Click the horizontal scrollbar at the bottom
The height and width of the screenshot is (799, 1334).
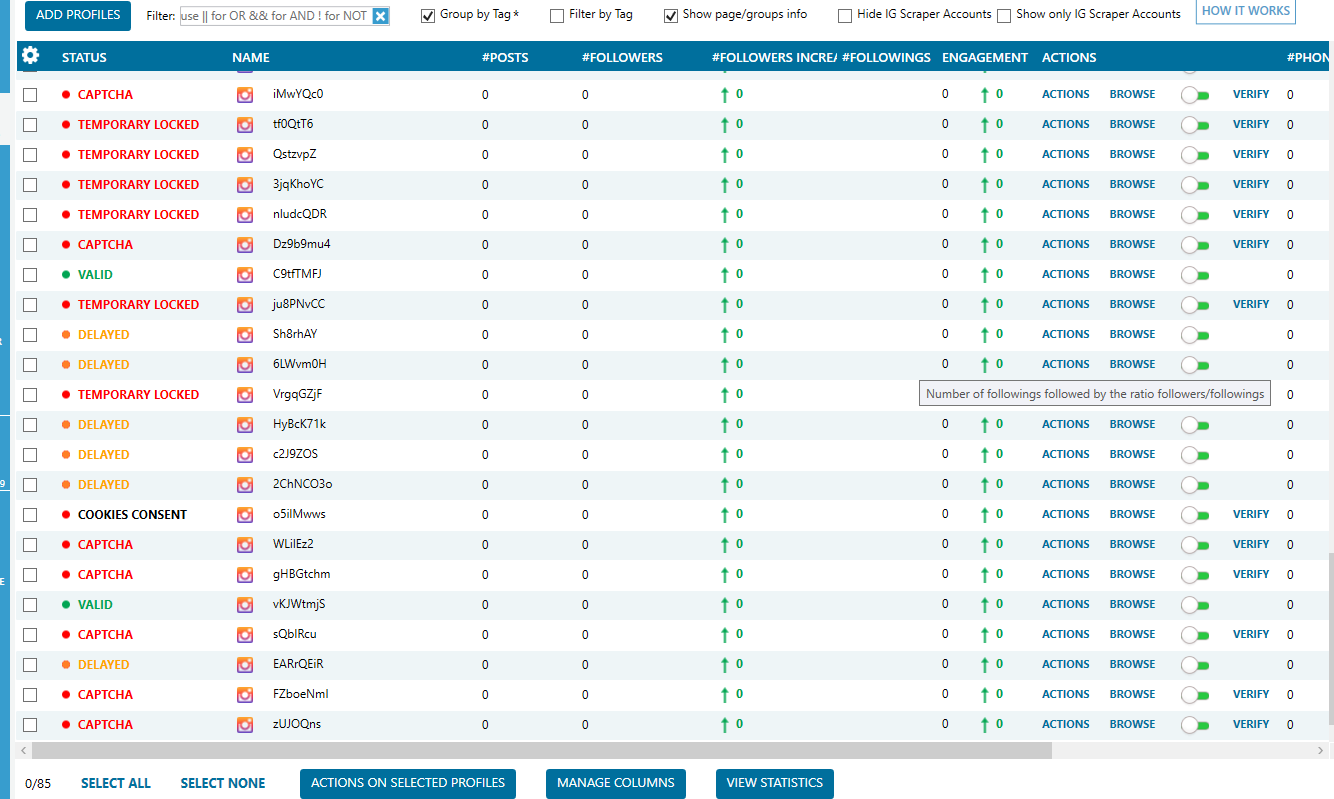pyautogui.click(x=542, y=750)
